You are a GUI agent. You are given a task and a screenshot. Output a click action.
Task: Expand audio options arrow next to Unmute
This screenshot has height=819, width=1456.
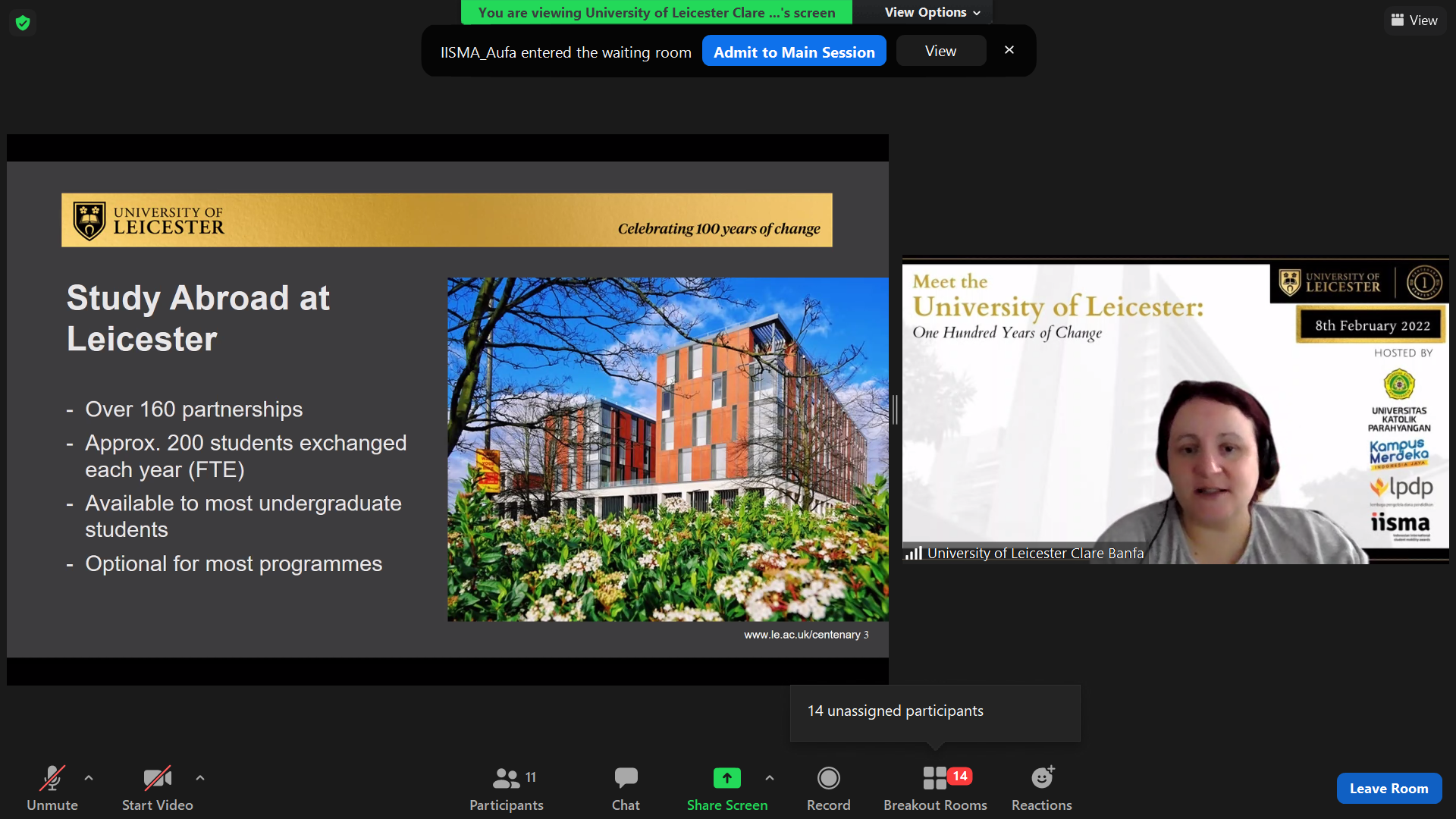pyautogui.click(x=89, y=778)
